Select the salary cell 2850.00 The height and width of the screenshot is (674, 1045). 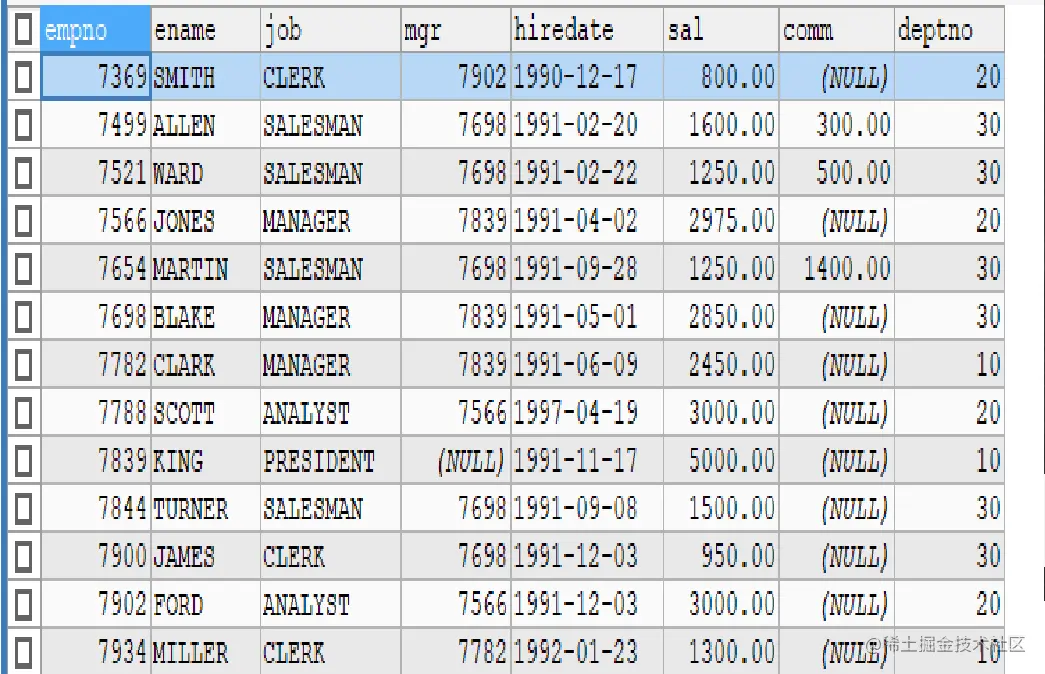(x=721, y=317)
